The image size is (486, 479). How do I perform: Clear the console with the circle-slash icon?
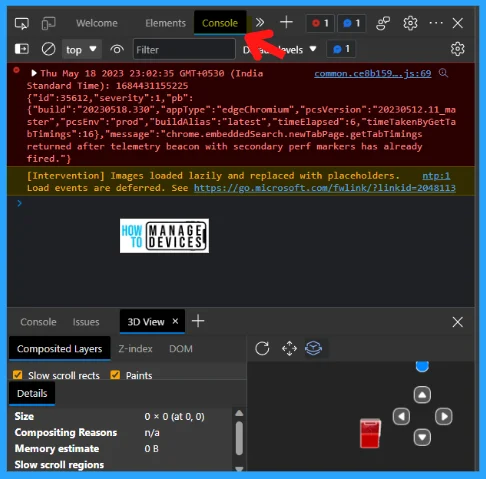pos(48,49)
